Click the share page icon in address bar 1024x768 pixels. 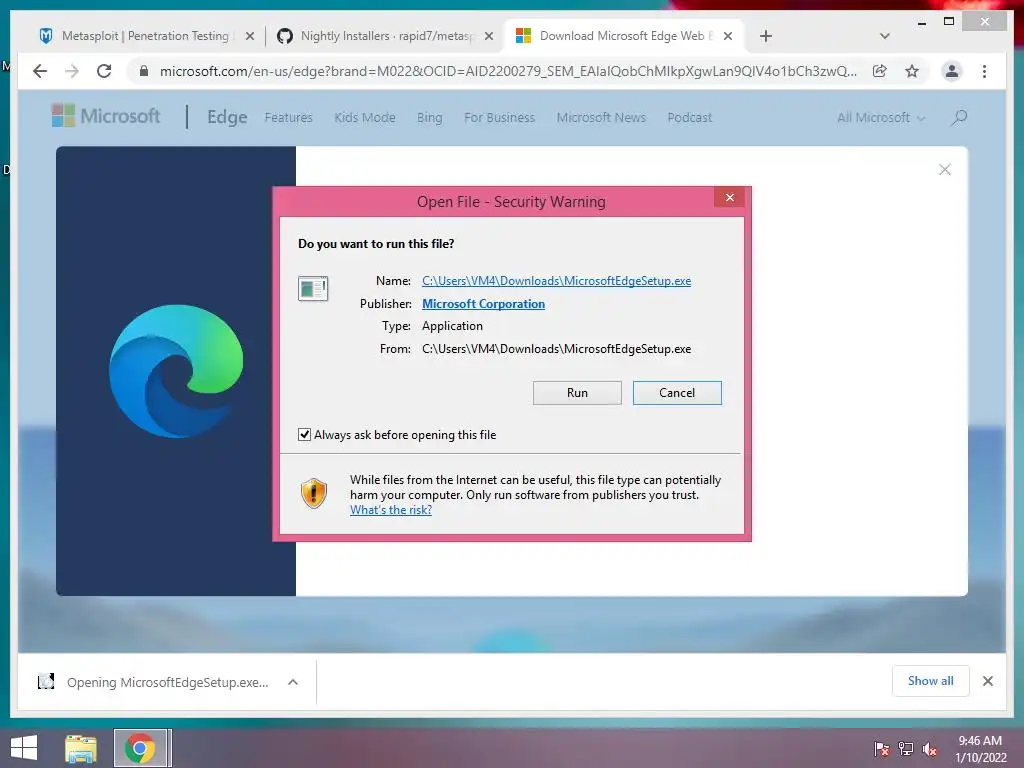point(880,71)
